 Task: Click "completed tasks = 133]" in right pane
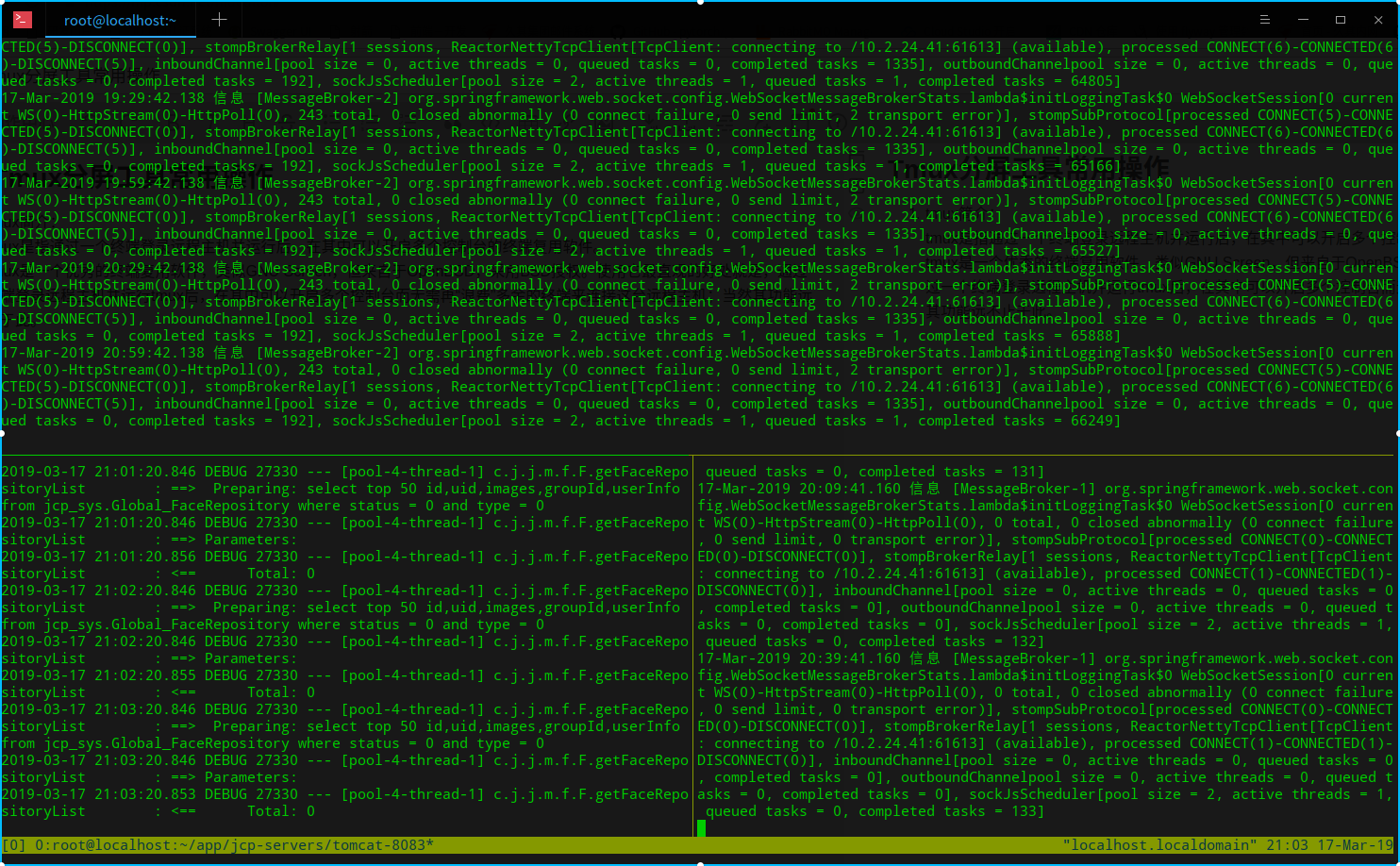(951, 811)
